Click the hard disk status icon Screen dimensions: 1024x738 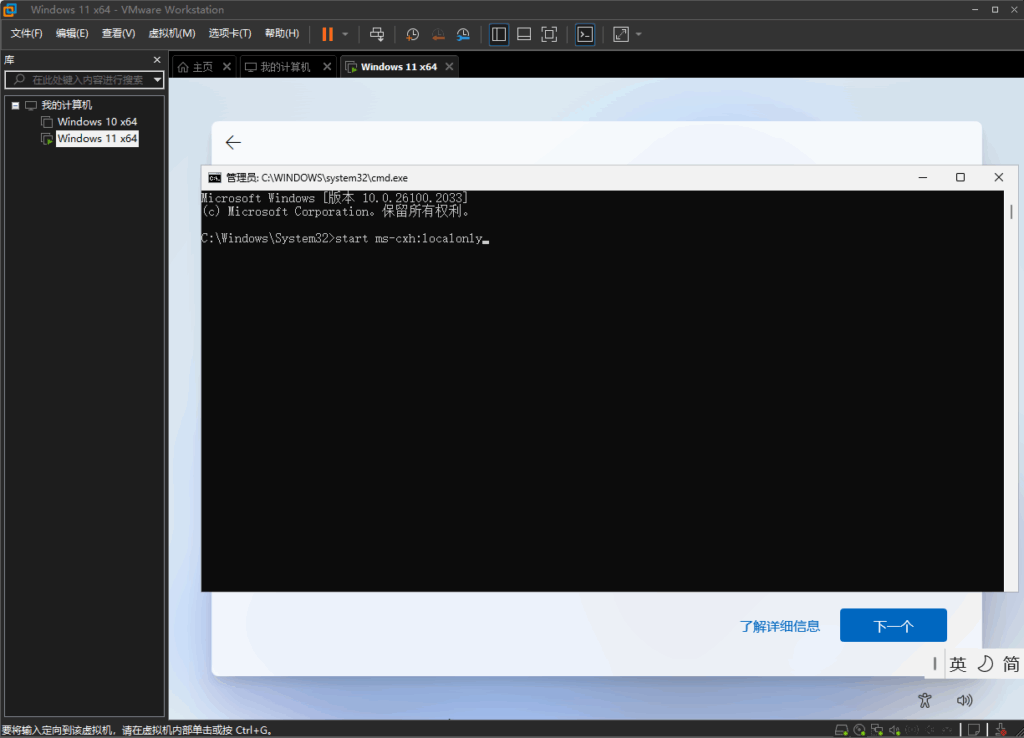click(x=841, y=730)
